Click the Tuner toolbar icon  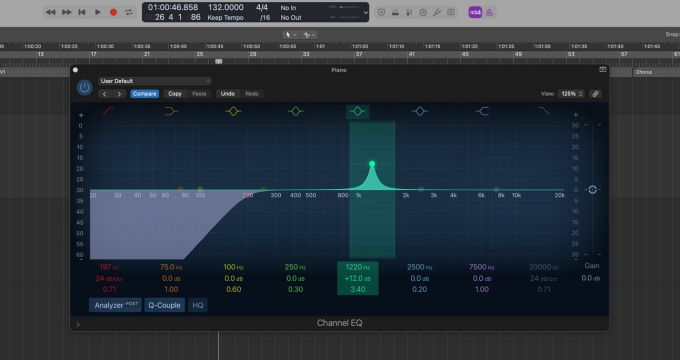pyautogui.click(x=395, y=12)
